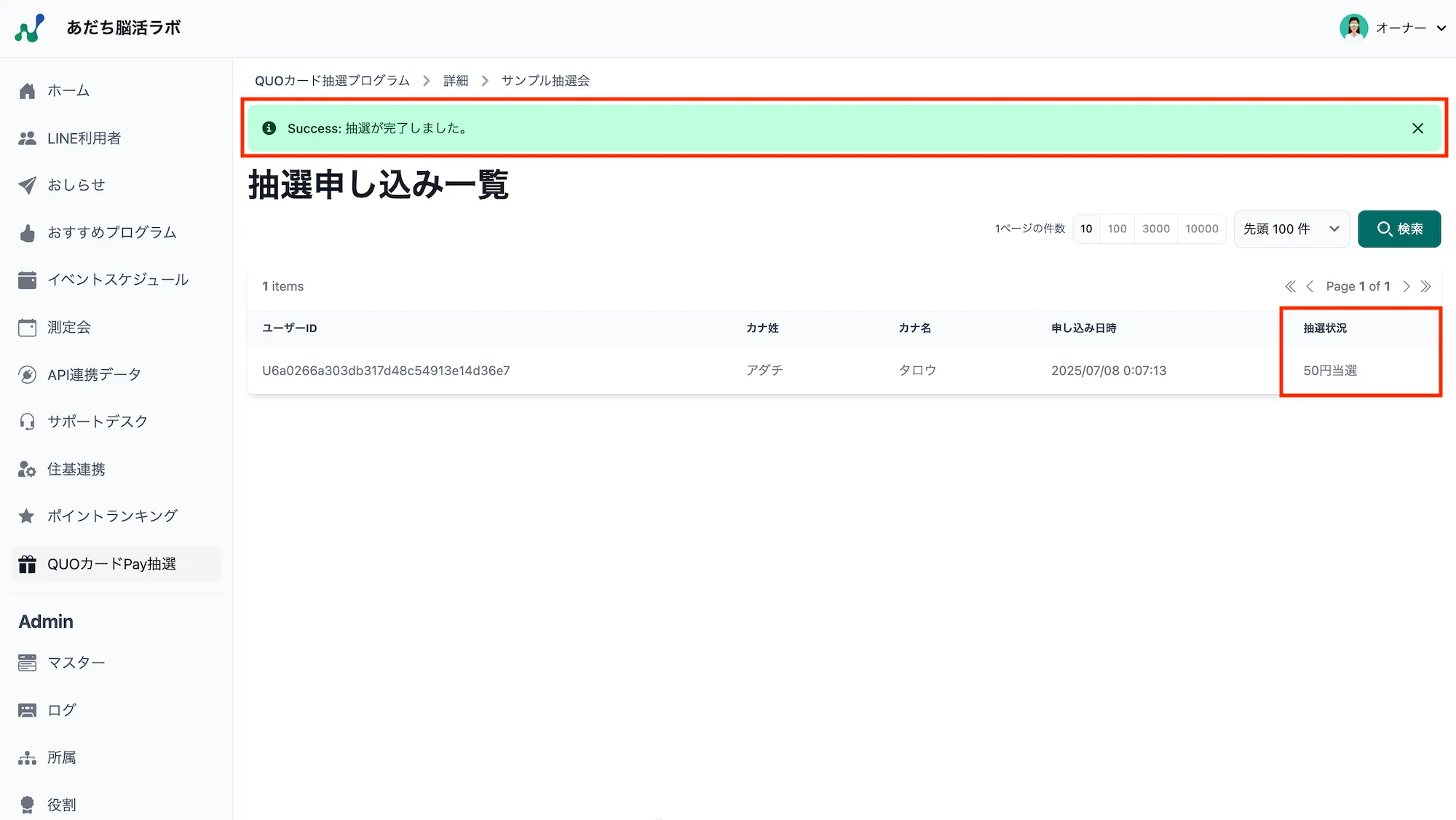Go to previous page chevron
This screenshot has height=820, width=1456.
(1310, 286)
